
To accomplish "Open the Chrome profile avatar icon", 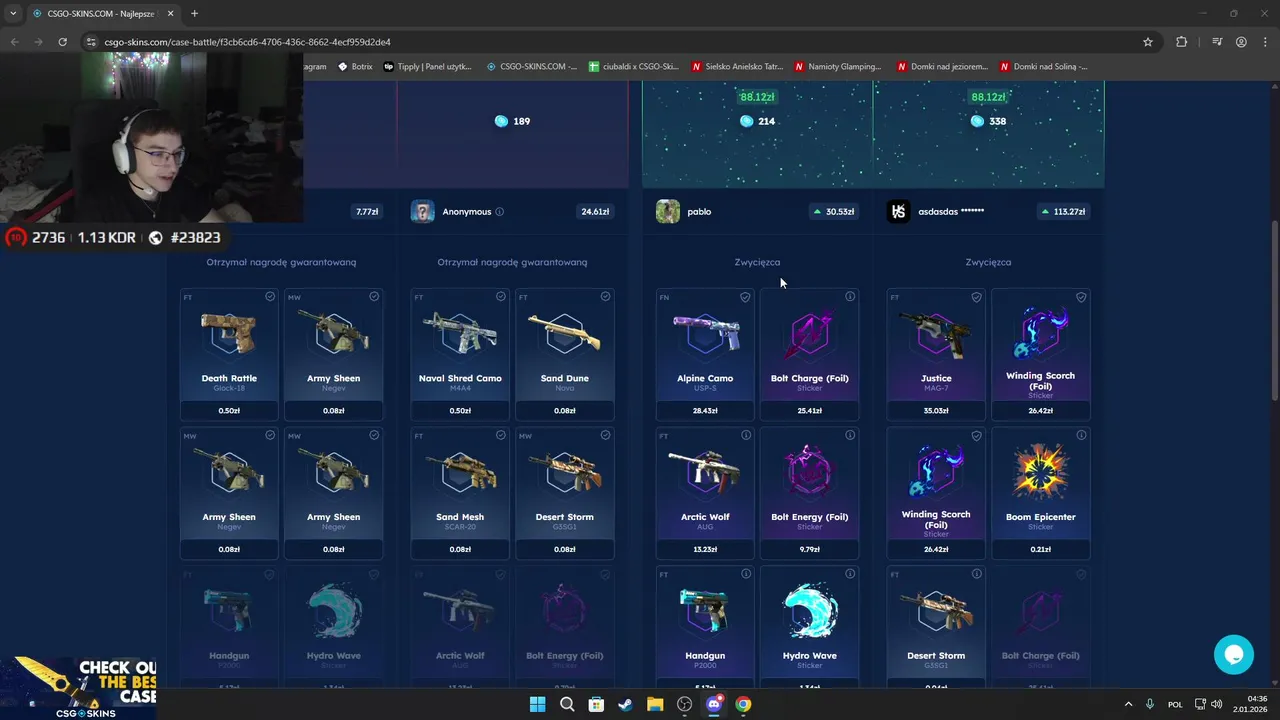I will [1241, 42].
